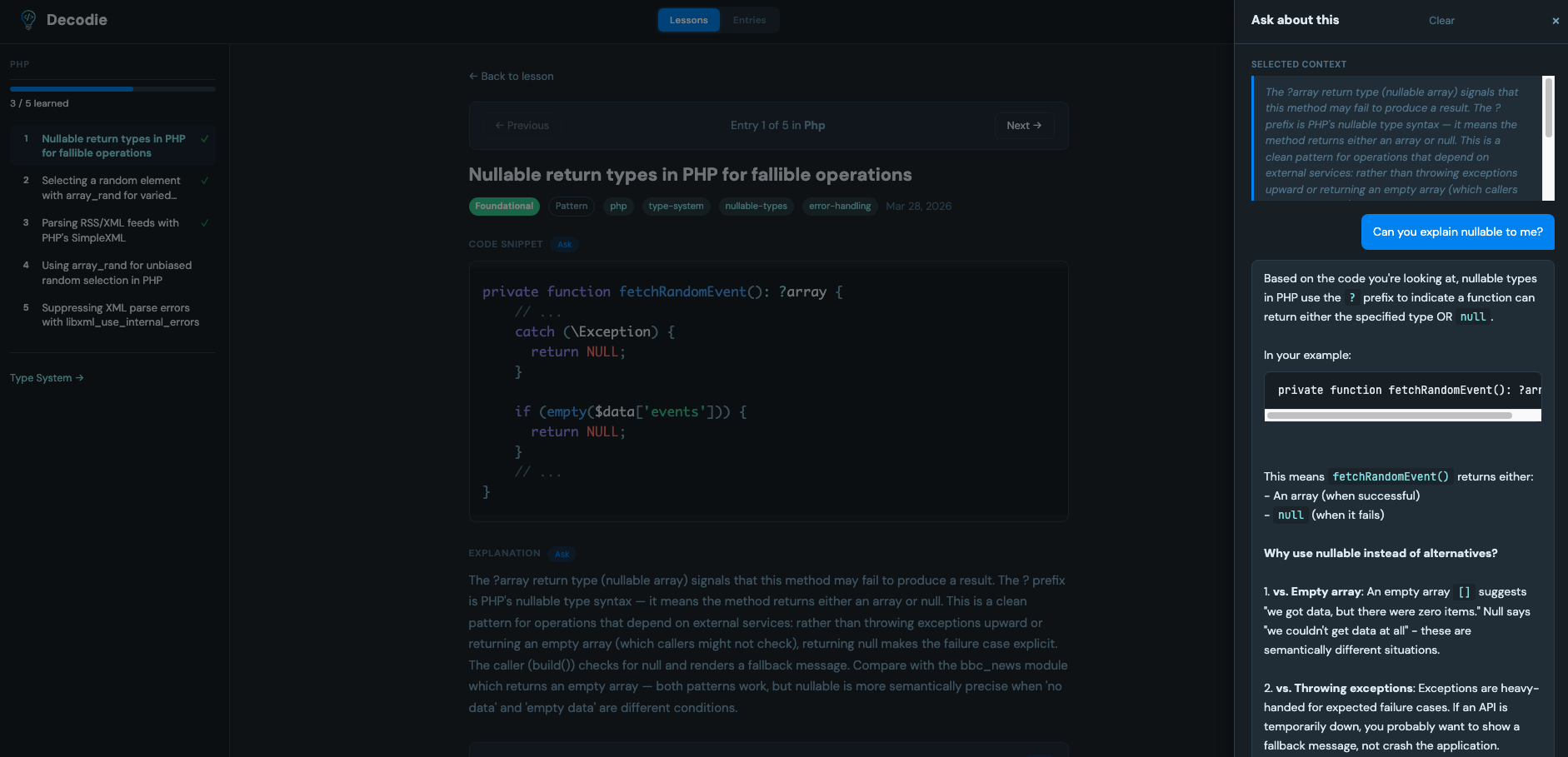
Task: Click the Decodie lightbulb logo icon
Action: pyautogui.click(x=28, y=20)
